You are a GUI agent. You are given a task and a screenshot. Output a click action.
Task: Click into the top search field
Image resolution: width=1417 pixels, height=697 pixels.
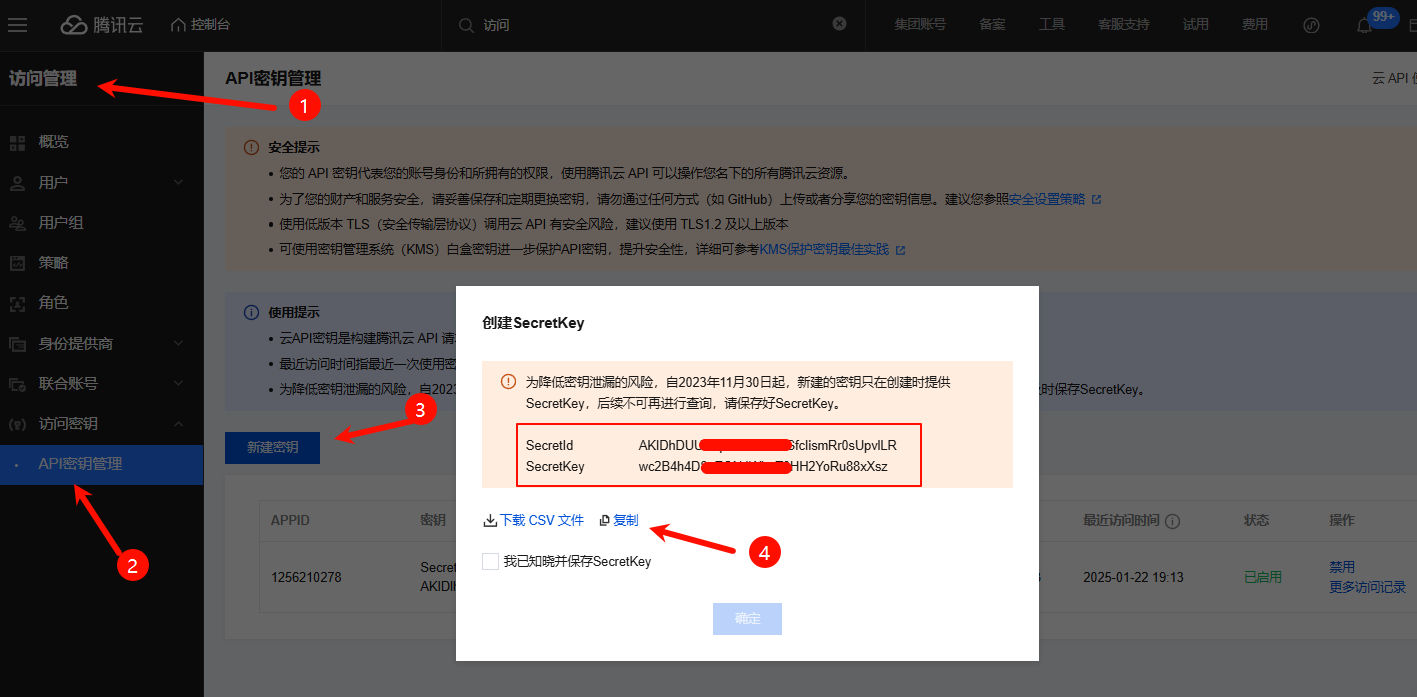[650, 25]
